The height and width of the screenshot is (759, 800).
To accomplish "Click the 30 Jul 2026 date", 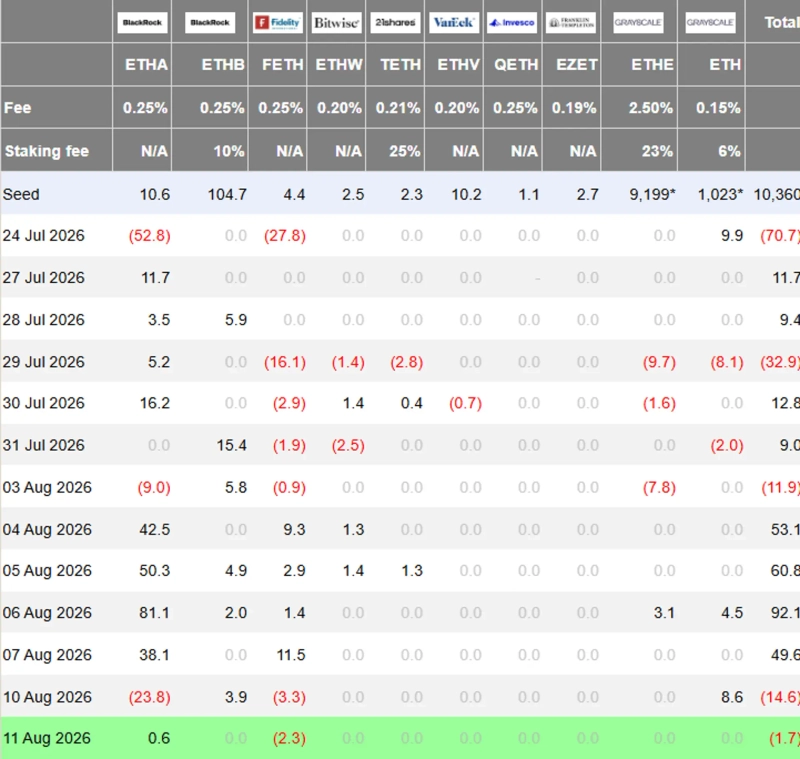I will coord(43,403).
